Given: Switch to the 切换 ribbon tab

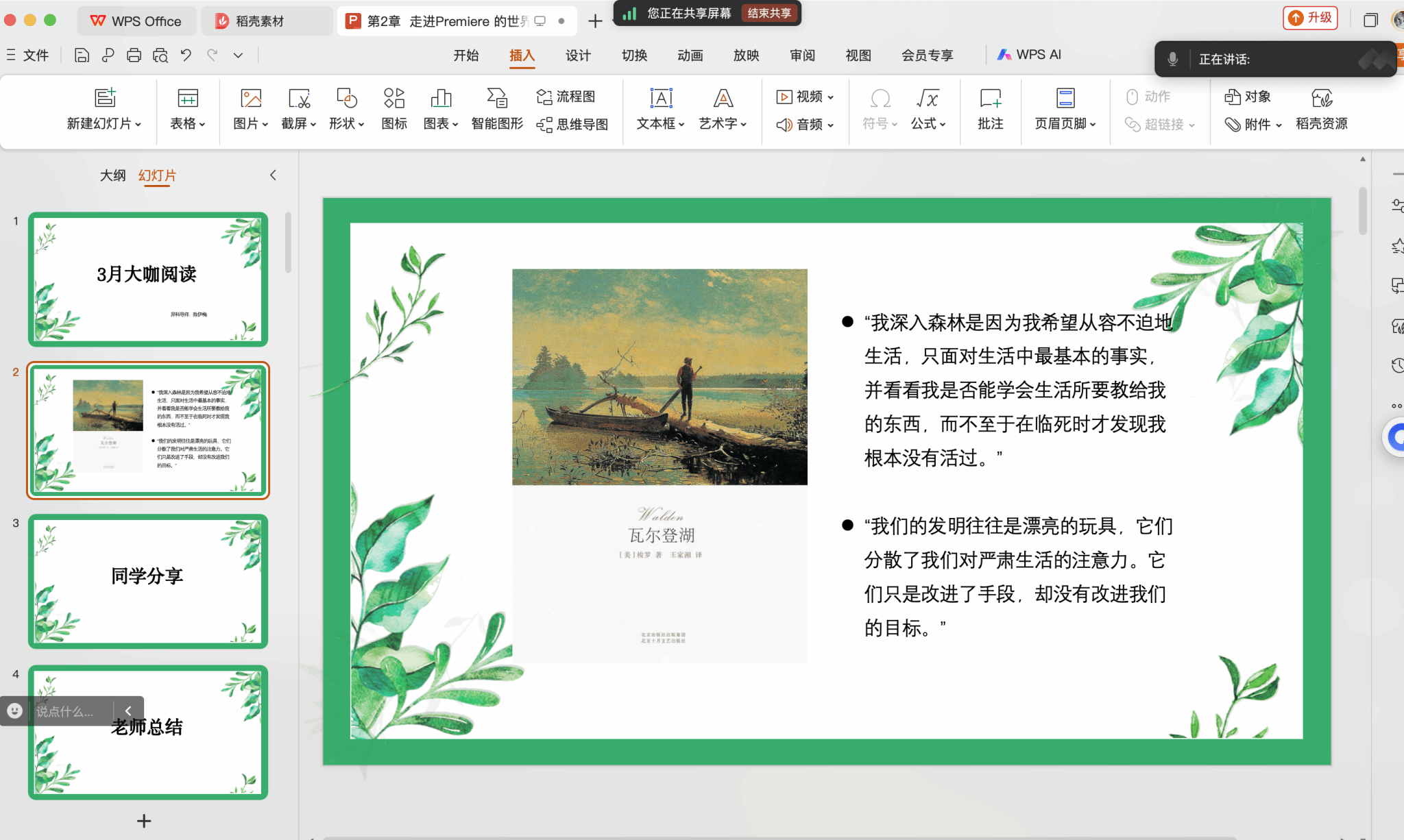Looking at the screenshot, I should [x=634, y=55].
